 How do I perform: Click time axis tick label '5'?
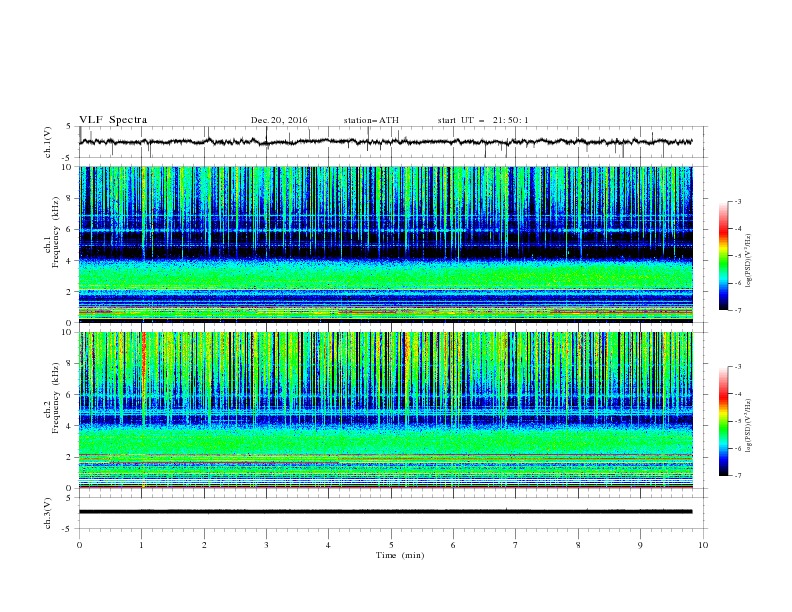(391, 545)
